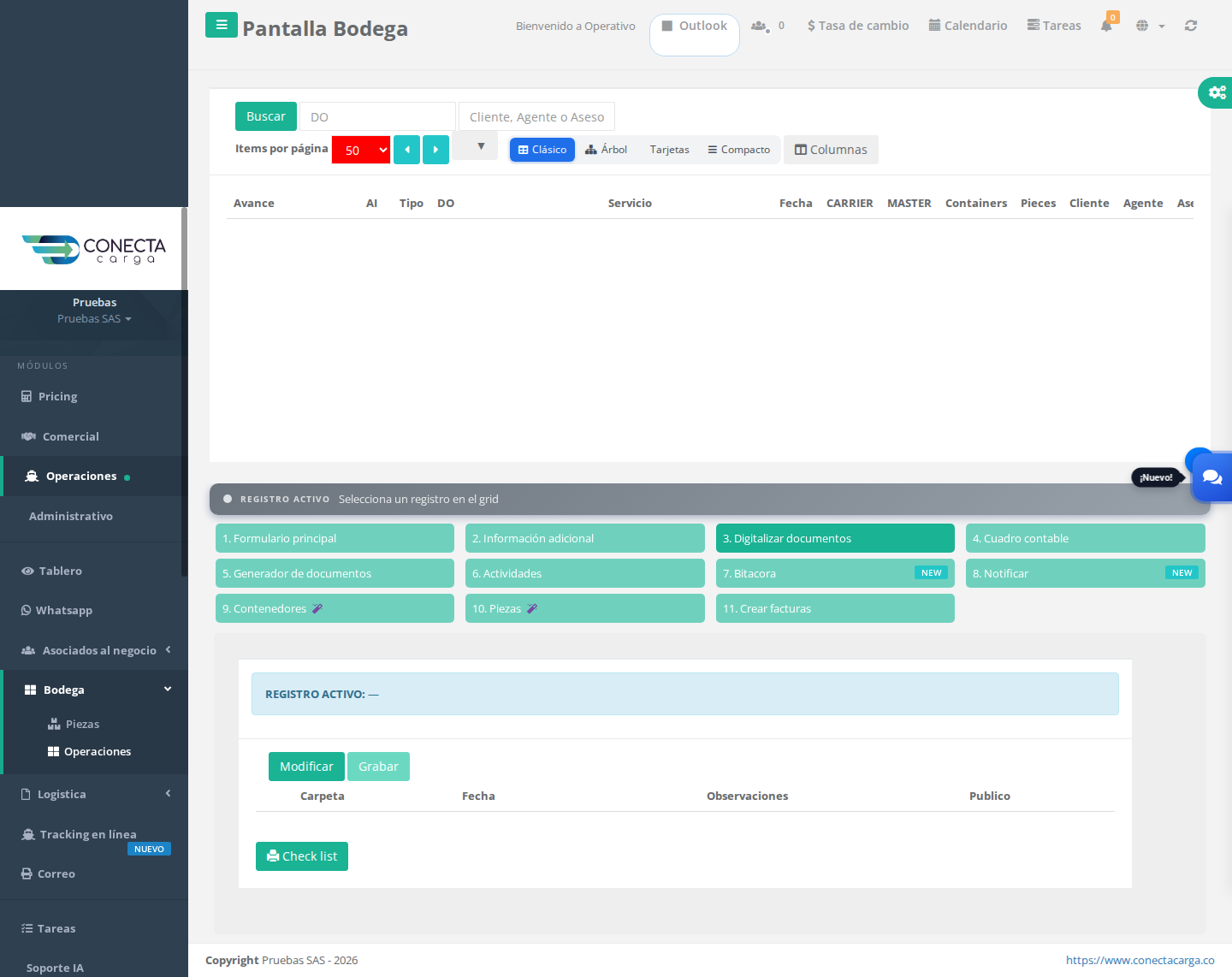Go to next page arrow
This screenshot has width=1232, height=977.
435,150
